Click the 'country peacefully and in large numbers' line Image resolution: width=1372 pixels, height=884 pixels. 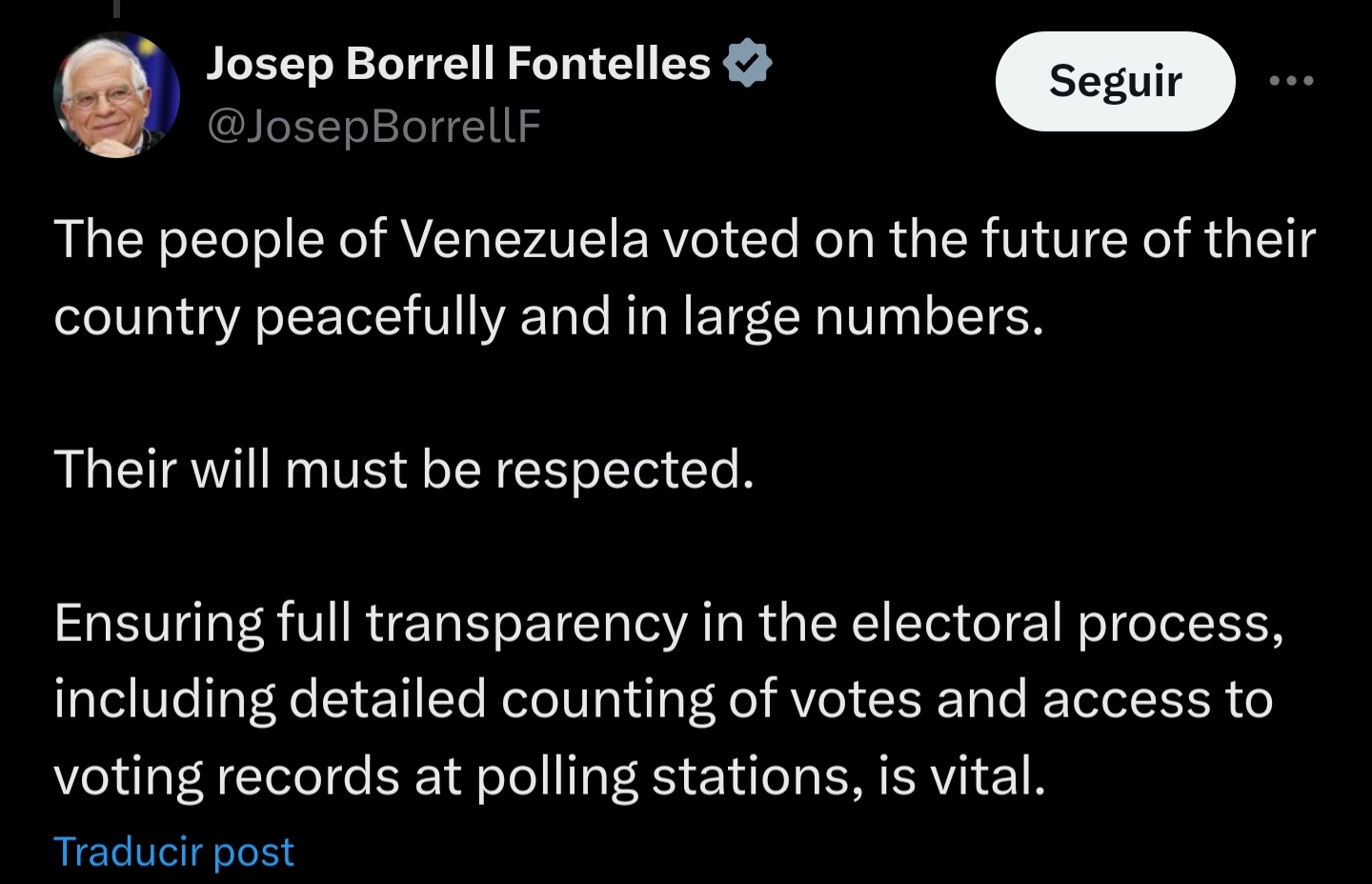tap(549, 316)
